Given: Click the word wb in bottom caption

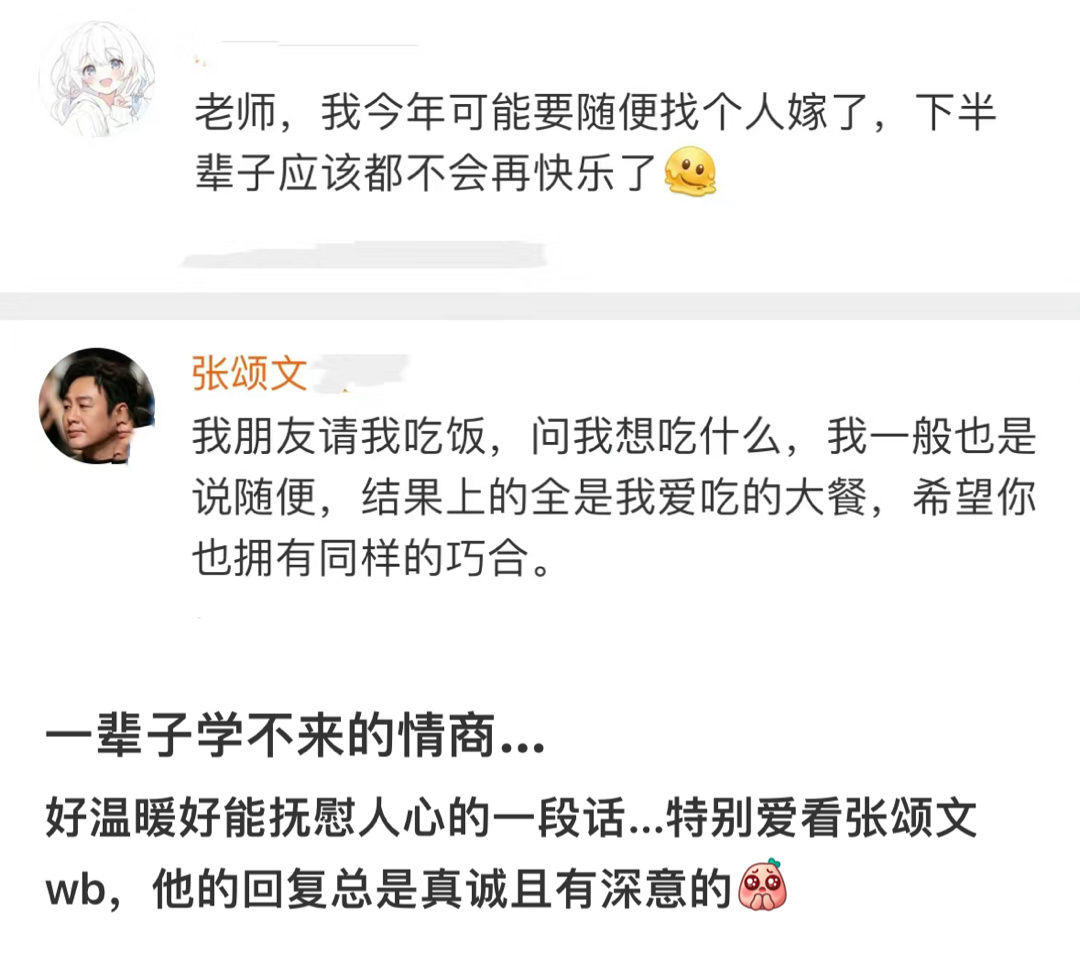Looking at the screenshot, I should [76, 889].
